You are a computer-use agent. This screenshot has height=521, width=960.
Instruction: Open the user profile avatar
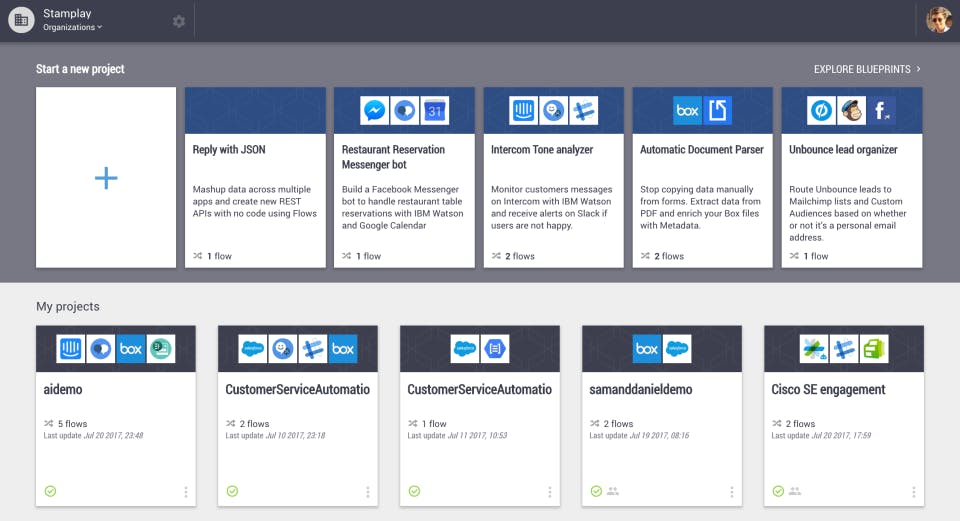pyautogui.click(x=939, y=20)
